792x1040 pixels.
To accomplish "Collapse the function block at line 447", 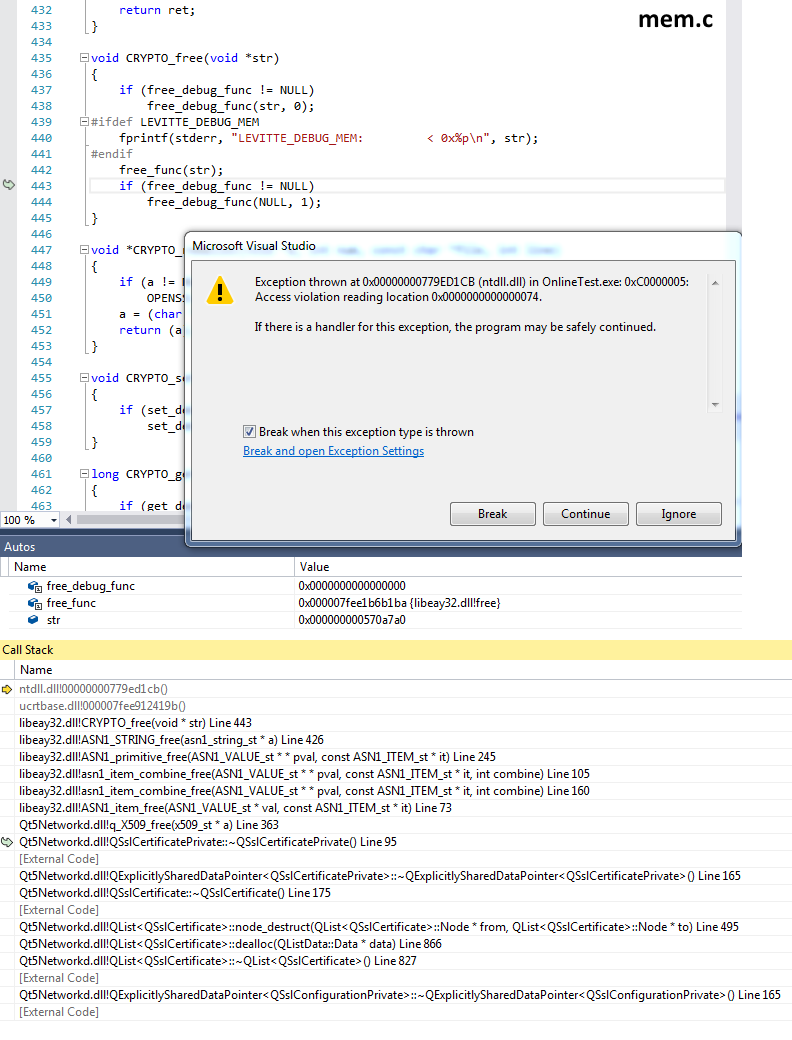I will click(x=84, y=249).
